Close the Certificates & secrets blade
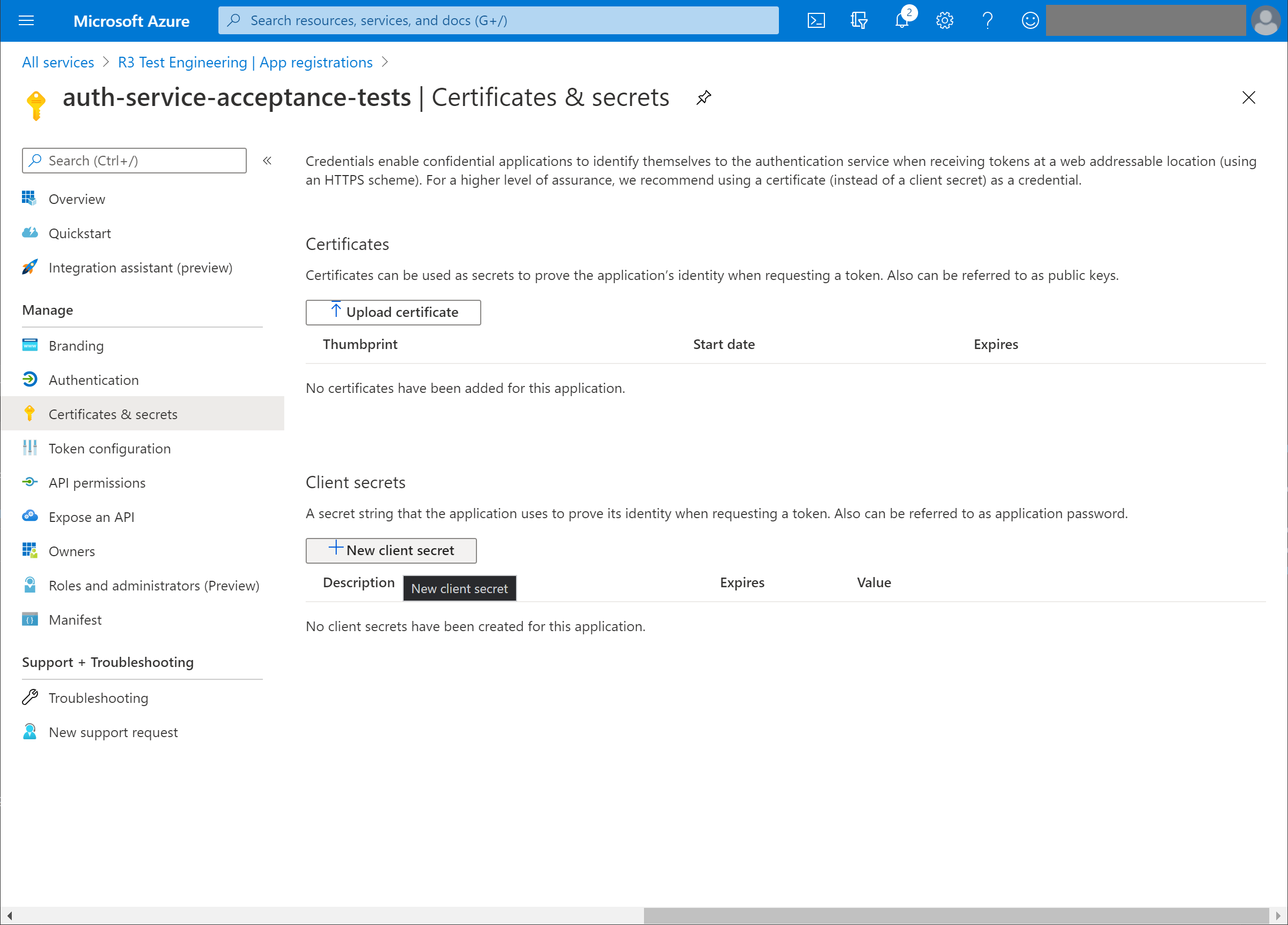This screenshot has height=925, width=1288. (1248, 97)
